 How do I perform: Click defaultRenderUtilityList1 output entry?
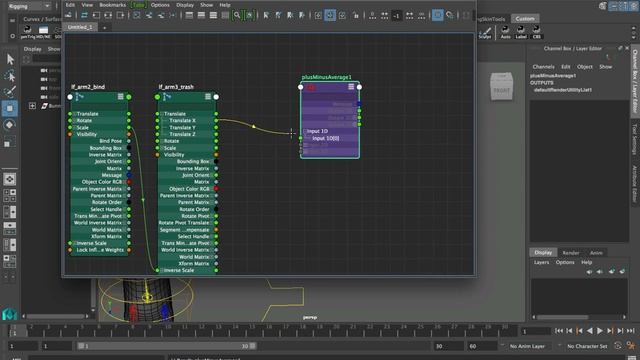point(562,90)
